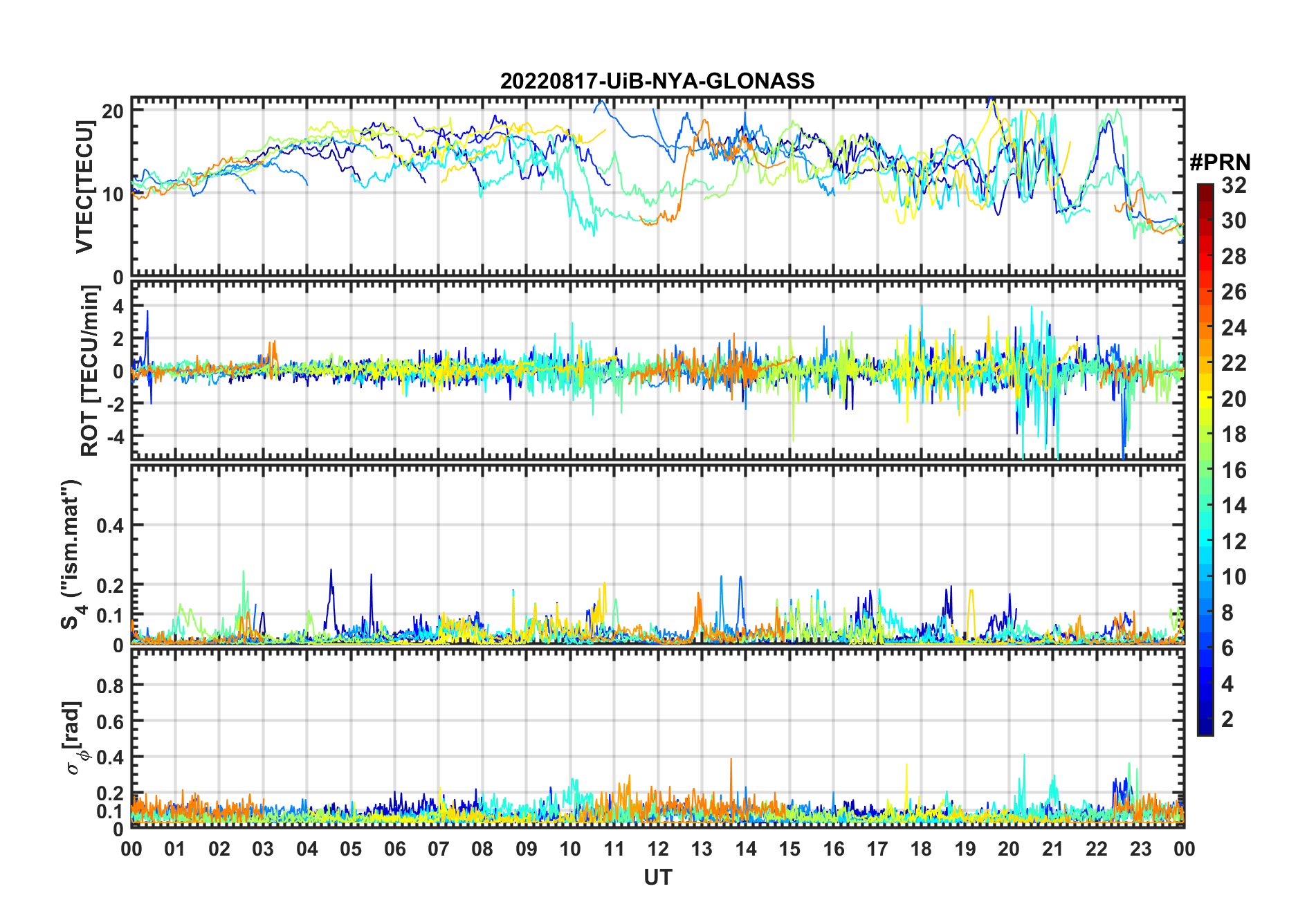This screenshot has height=920, width=1316.
Task: Click the 0.4 tick on S4 axis
Action: click(110, 526)
